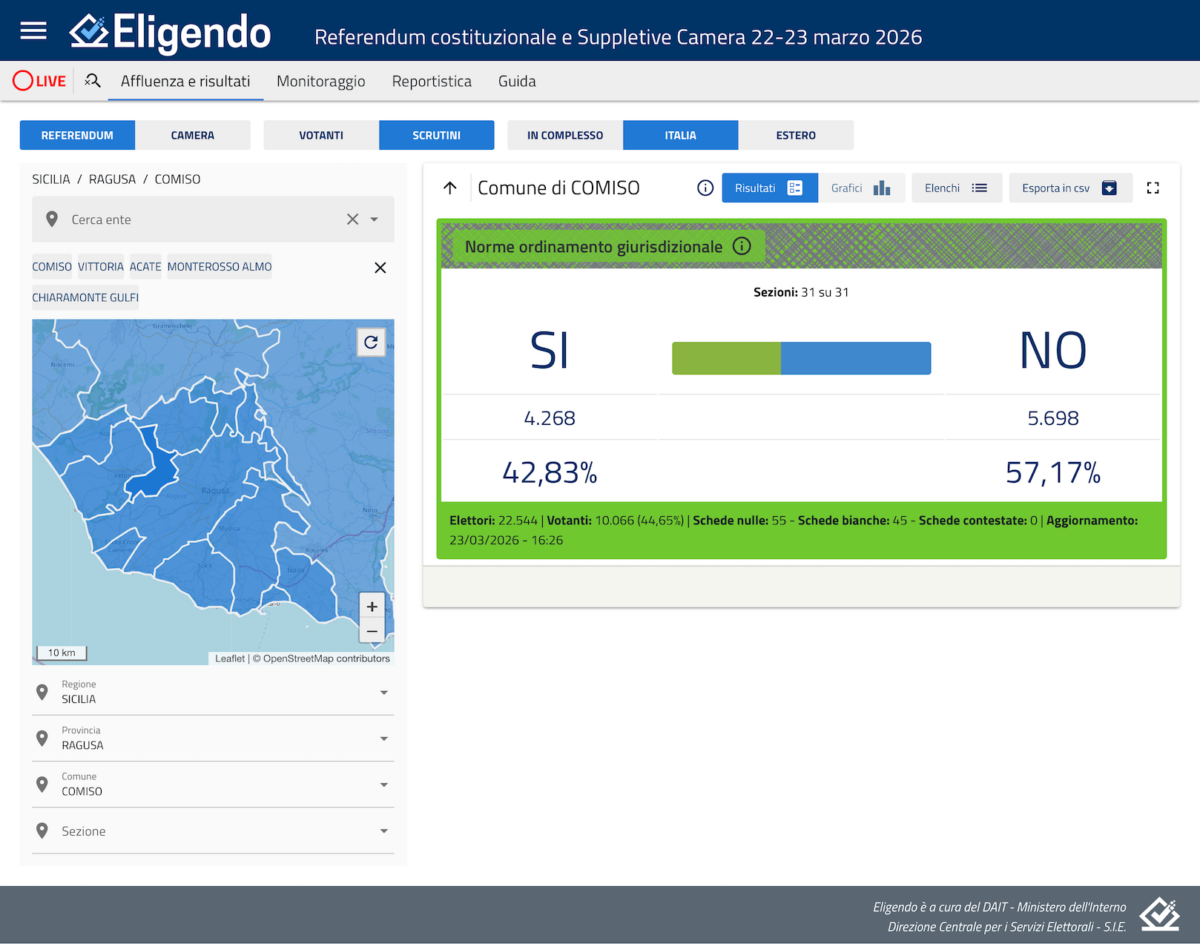The height and width of the screenshot is (944, 1200).
Task: Open the Reportistica tab
Action: [x=432, y=81]
